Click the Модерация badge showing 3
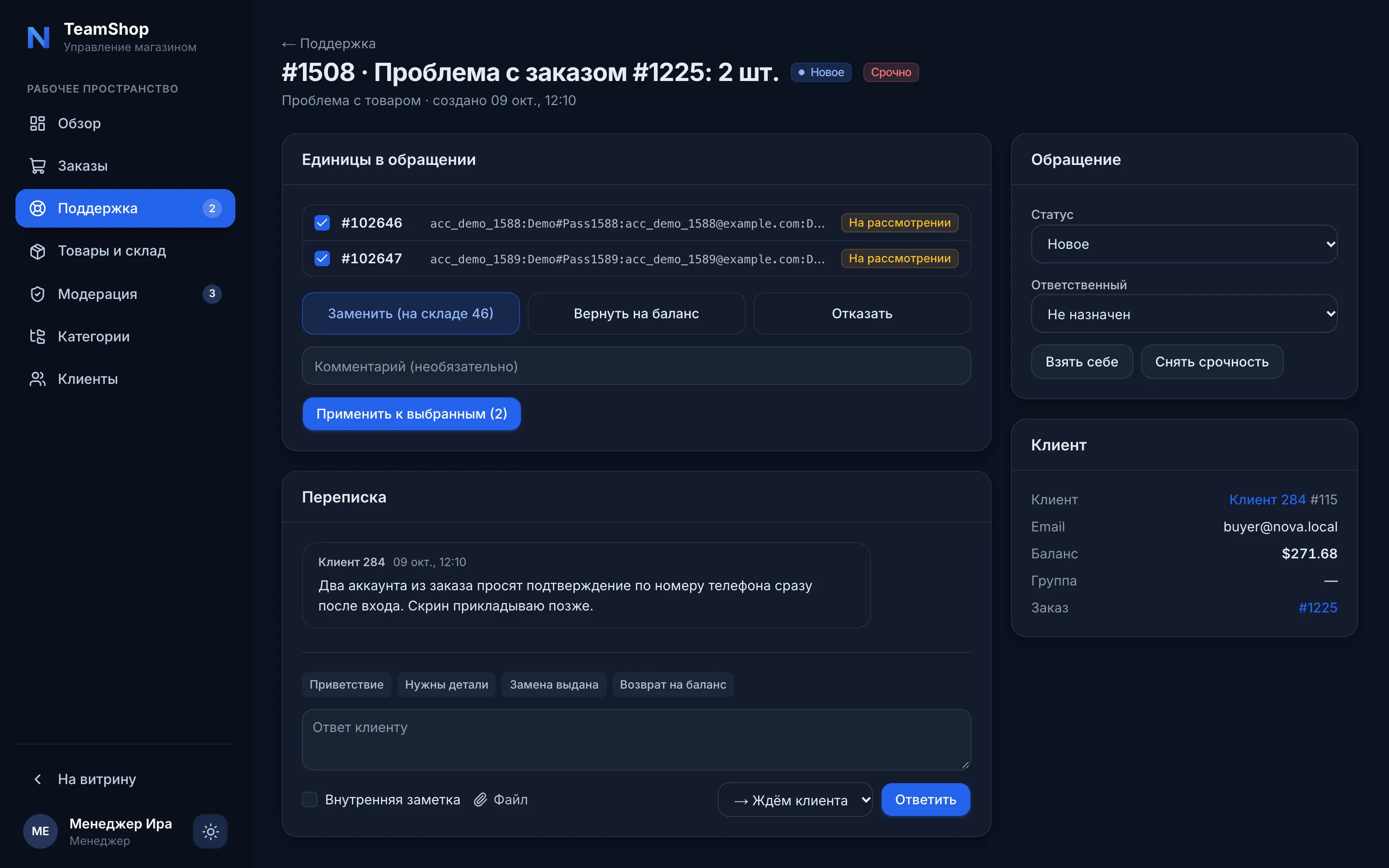1389x868 pixels. [x=212, y=294]
